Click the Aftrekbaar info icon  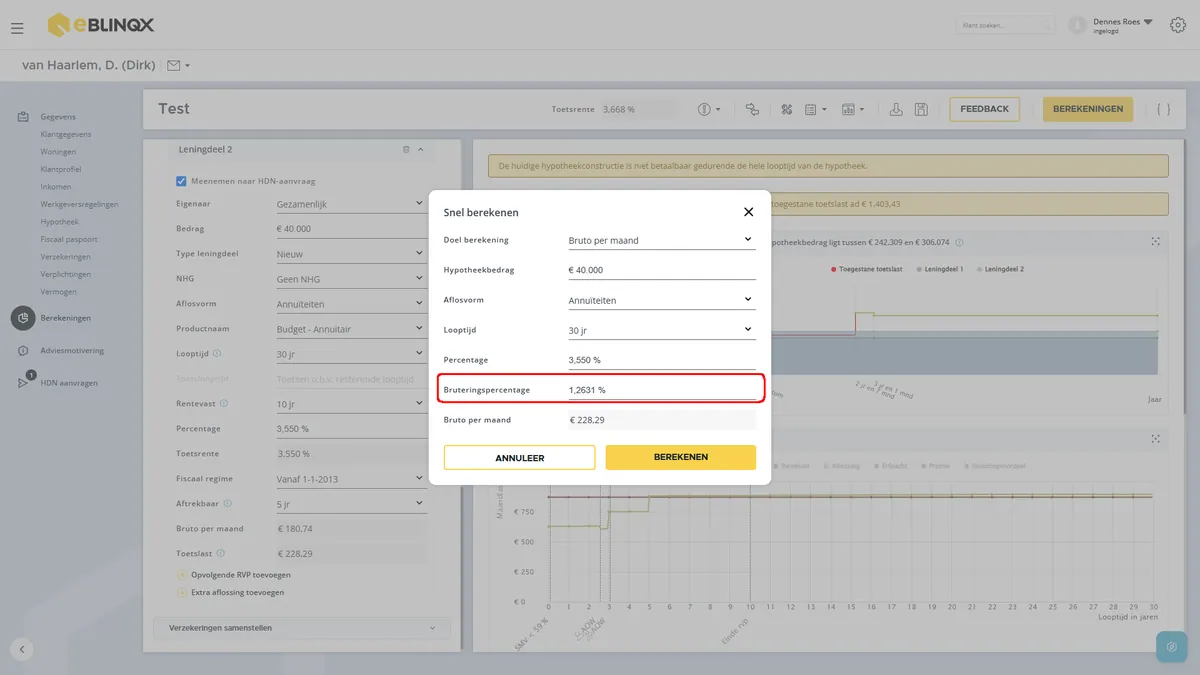(x=228, y=503)
